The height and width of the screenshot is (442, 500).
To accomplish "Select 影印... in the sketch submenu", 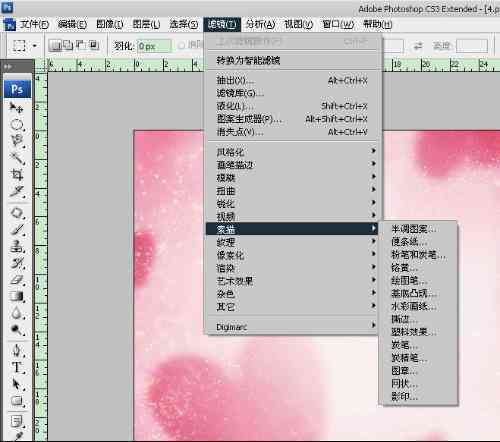I will 420,396.
